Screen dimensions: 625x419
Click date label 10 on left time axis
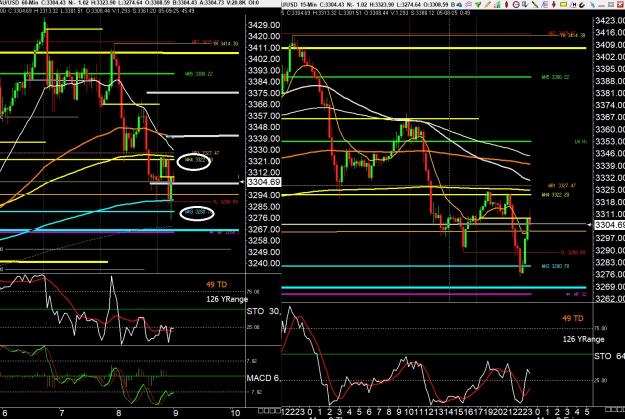pos(235,413)
